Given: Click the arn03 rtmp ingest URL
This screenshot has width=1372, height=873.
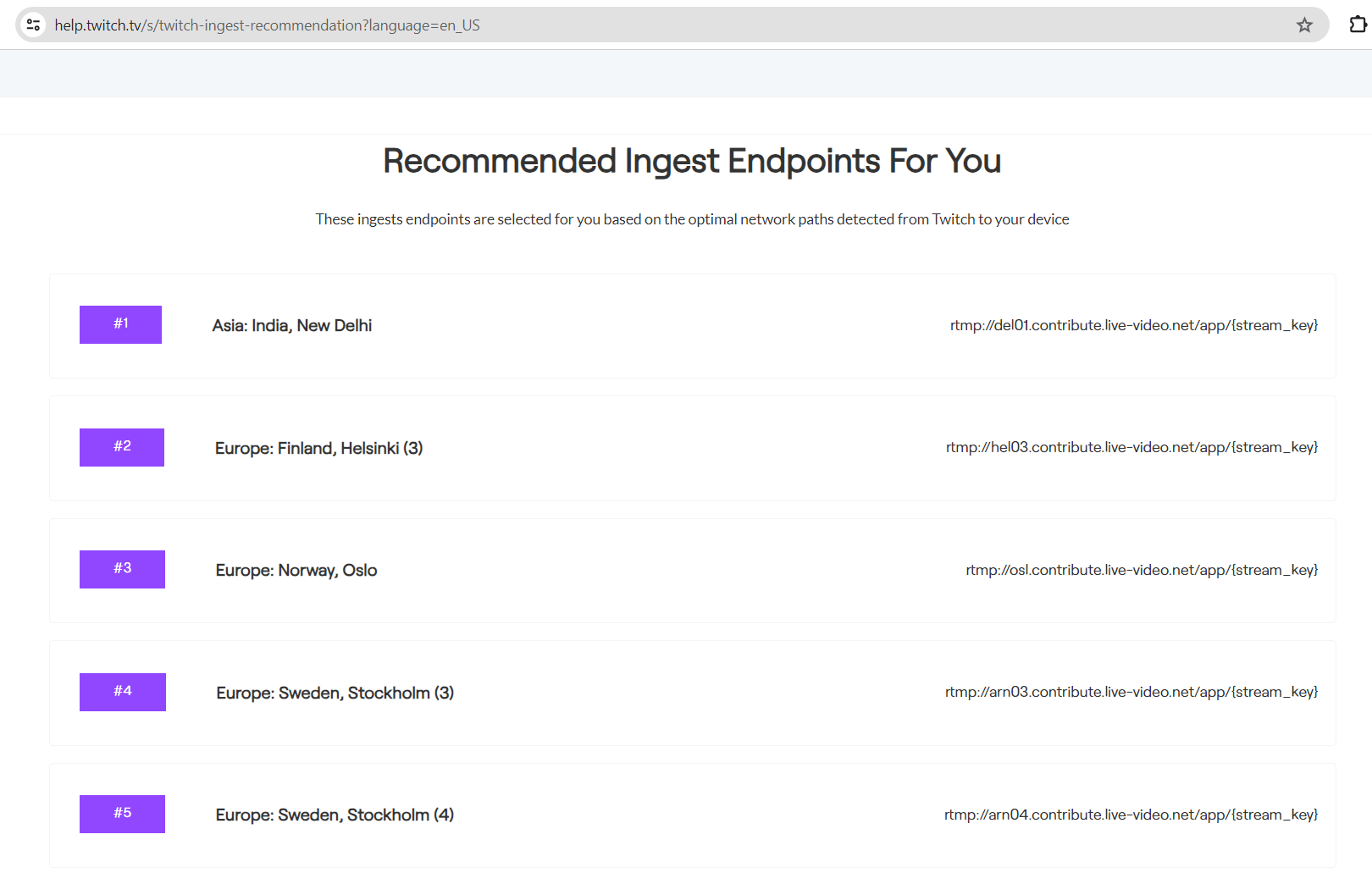Looking at the screenshot, I should pos(1131,692).
